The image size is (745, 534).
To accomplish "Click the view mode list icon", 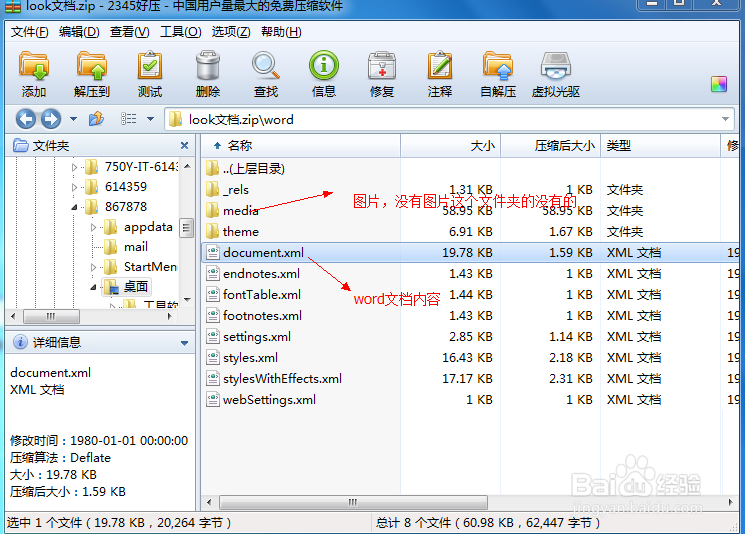I will (128, 118).
